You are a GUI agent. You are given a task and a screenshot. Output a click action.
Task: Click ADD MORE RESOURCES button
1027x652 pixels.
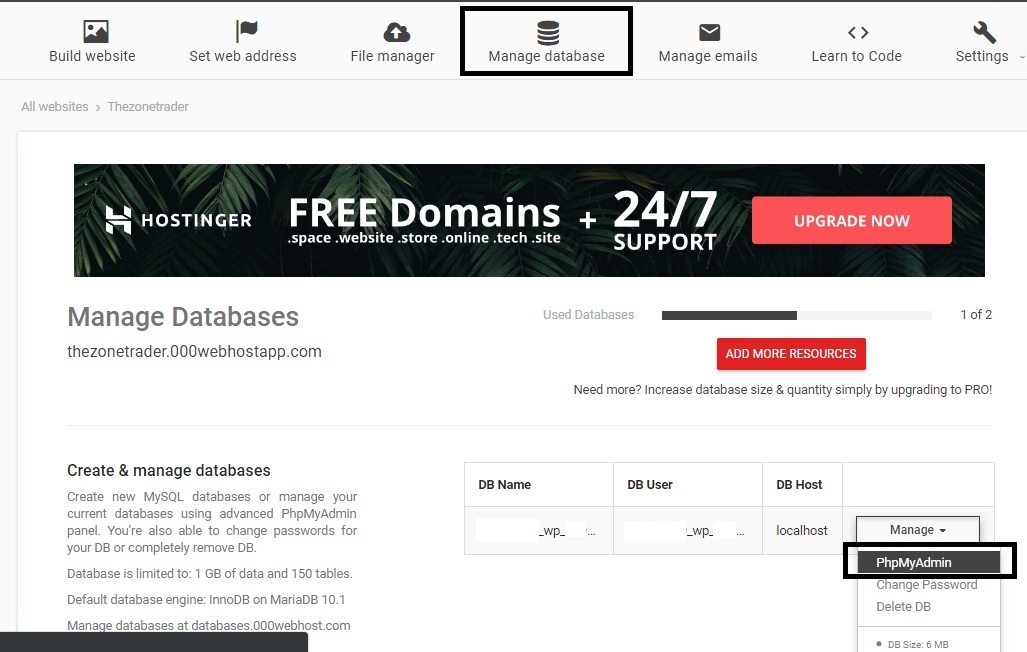pyautogui.click(x=791, y=354)
